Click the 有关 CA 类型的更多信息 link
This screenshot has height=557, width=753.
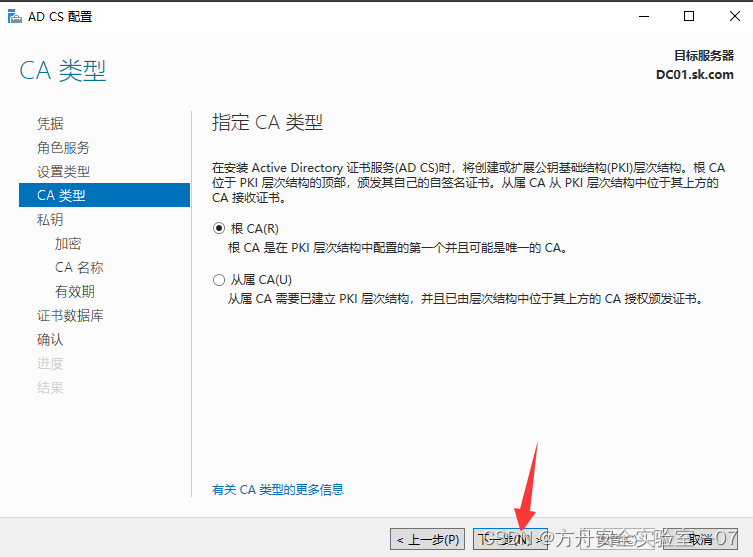[x=278, y=490]
